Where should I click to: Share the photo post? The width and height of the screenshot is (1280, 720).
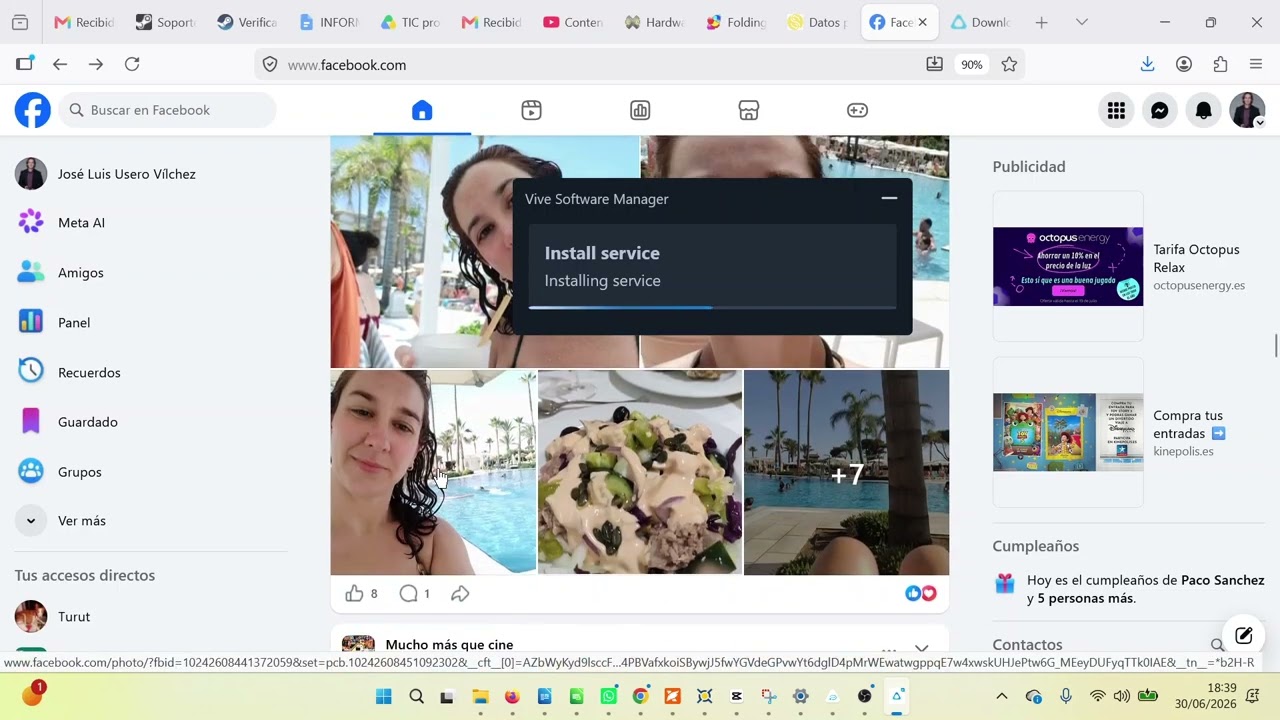460,594
